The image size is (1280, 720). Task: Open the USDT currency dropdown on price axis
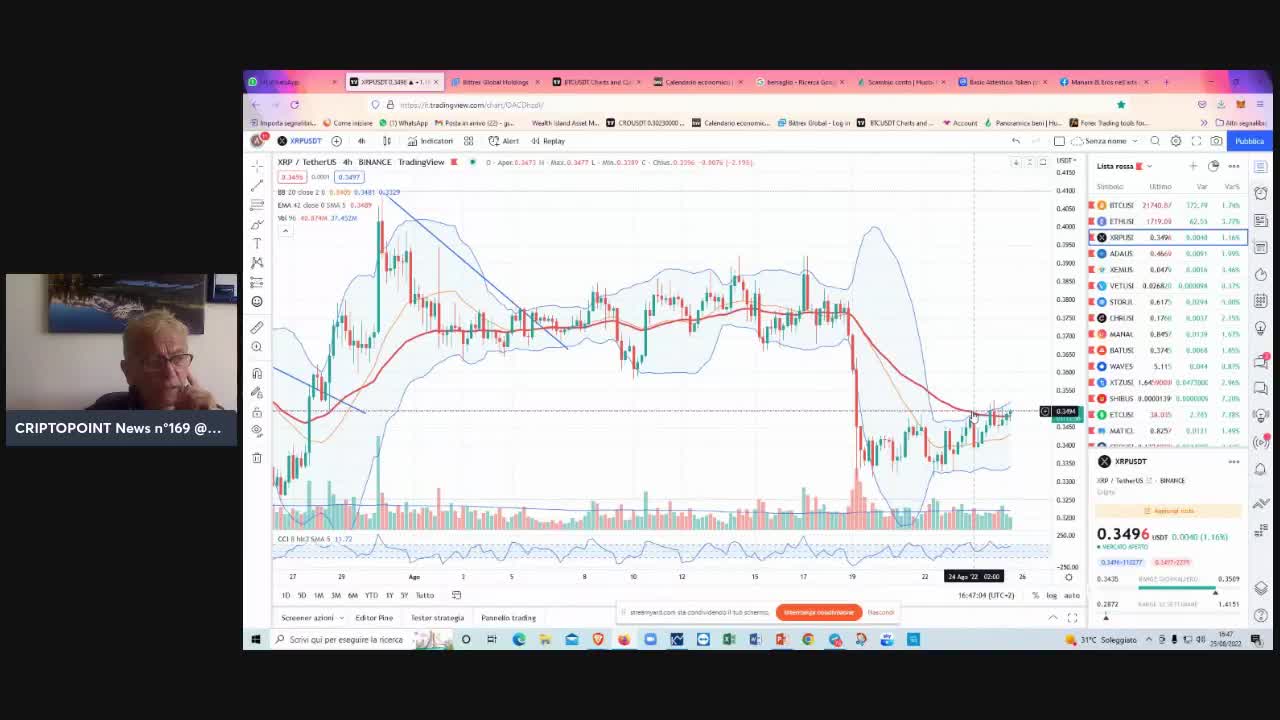(1066, 161)
